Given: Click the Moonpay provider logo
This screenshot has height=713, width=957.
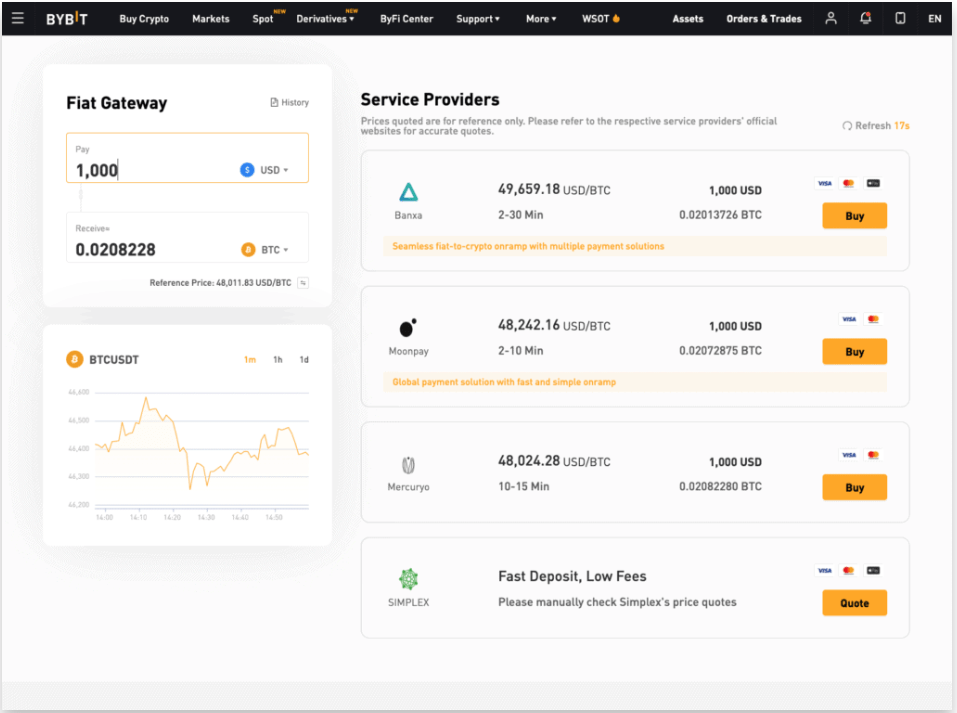Looking at the screenshot, I should [x=408, y=328].
